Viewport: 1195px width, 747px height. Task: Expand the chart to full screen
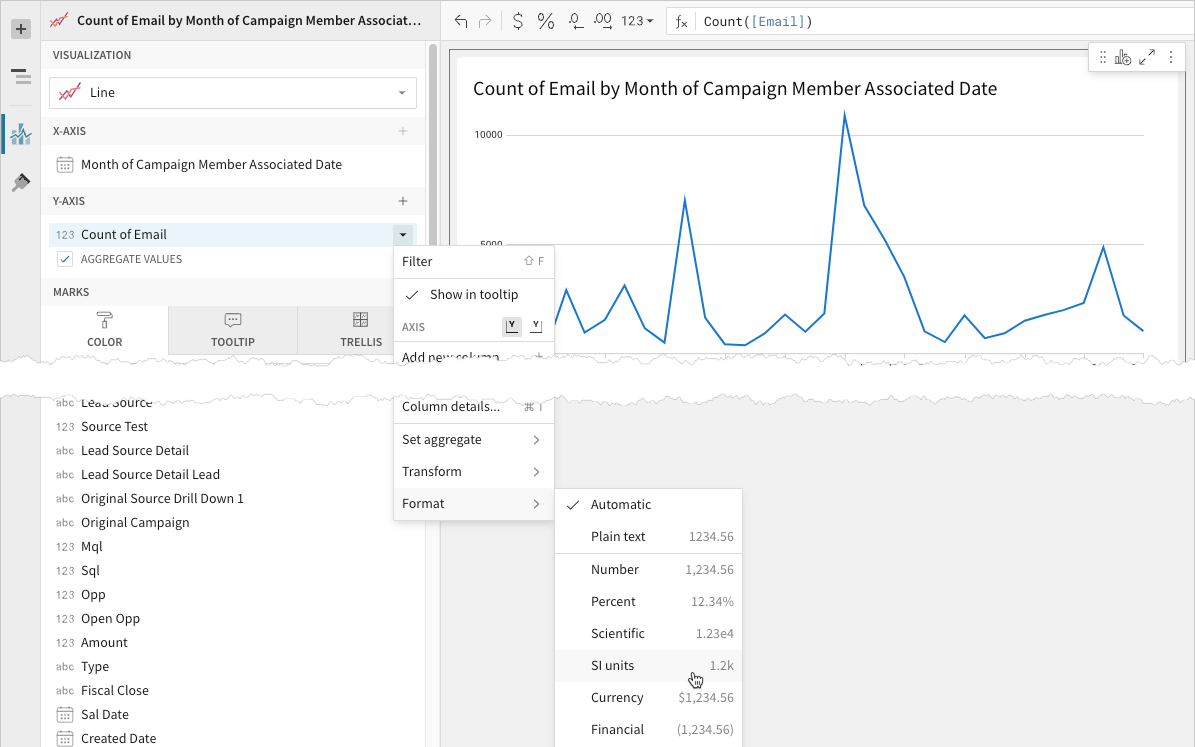click(x=1147, y=58)
